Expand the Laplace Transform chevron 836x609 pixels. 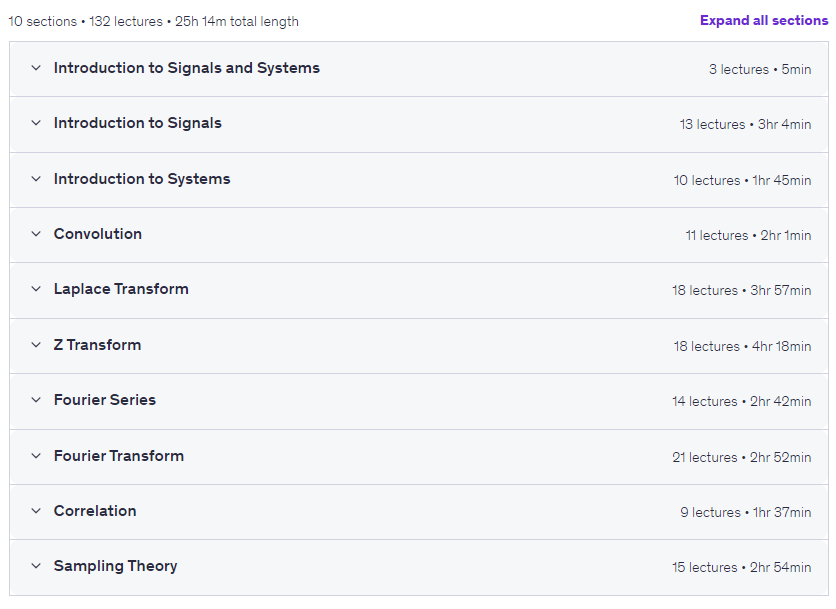[x=36, y=289]
